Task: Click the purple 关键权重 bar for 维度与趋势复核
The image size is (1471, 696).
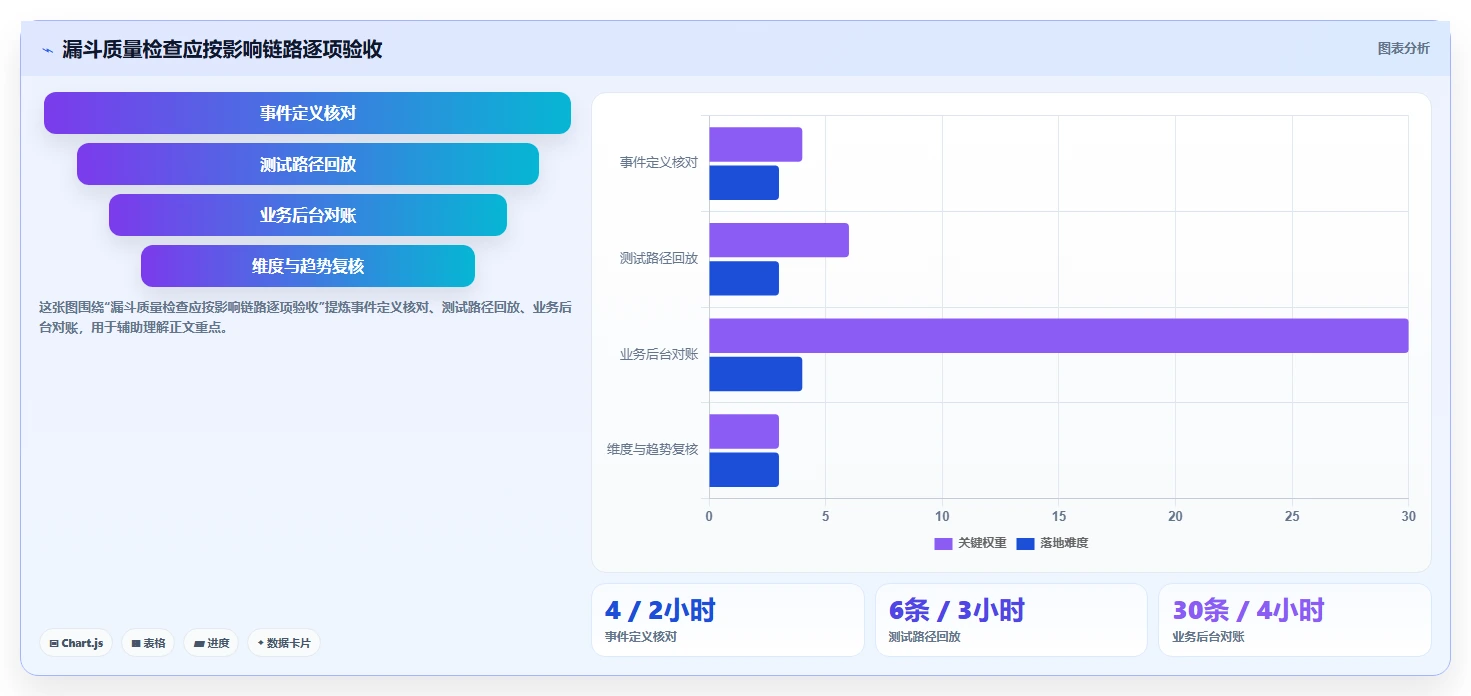Action: tap(744, 431)
